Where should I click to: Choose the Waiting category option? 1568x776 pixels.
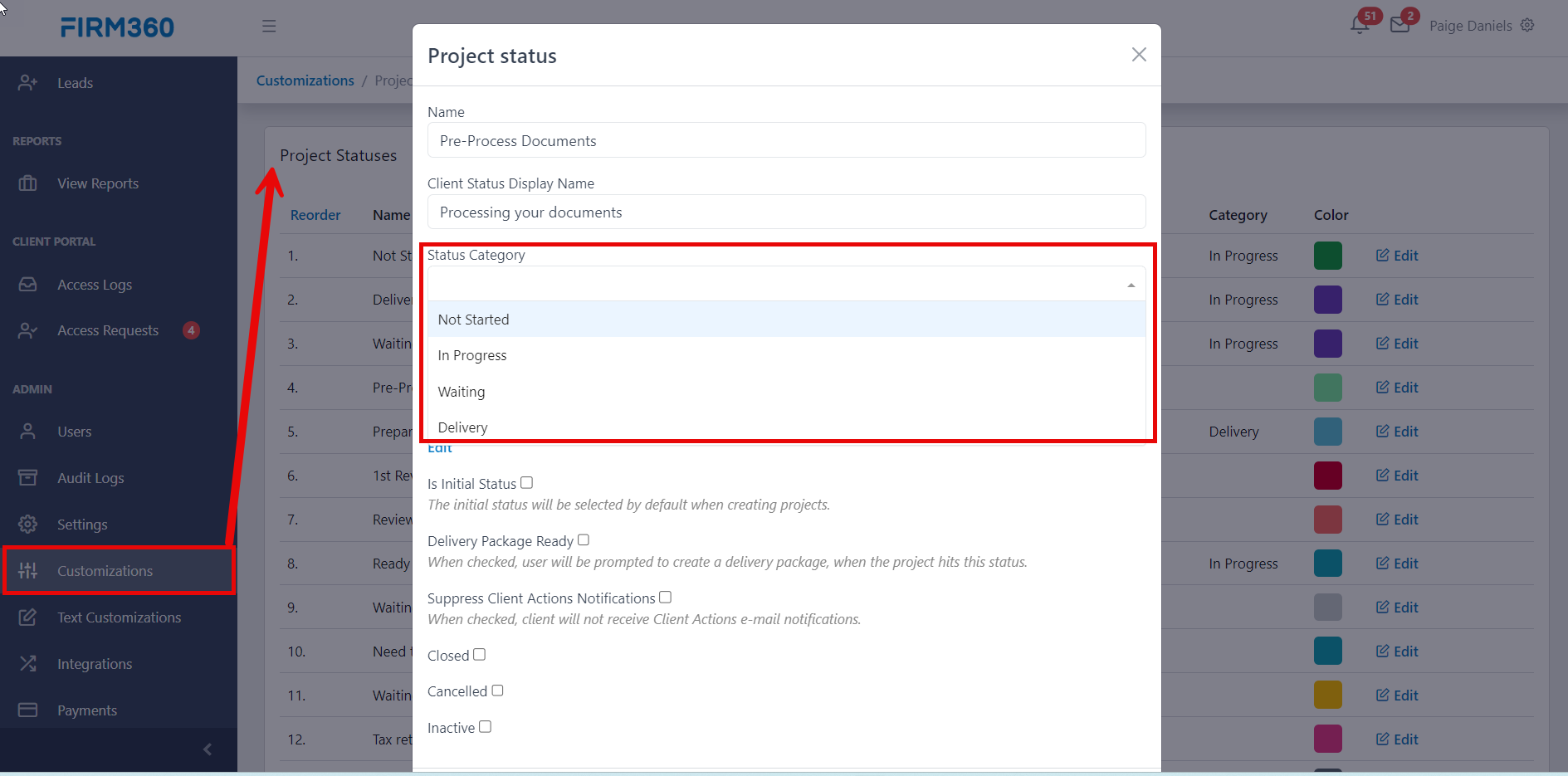point(462,392)
